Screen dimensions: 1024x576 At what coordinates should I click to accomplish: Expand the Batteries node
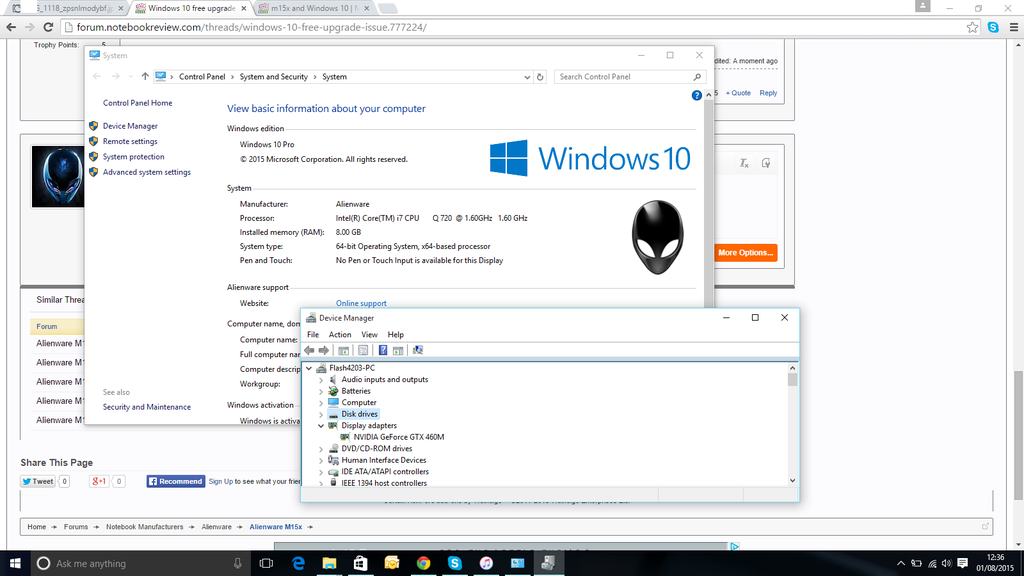(x=321, y=391)
